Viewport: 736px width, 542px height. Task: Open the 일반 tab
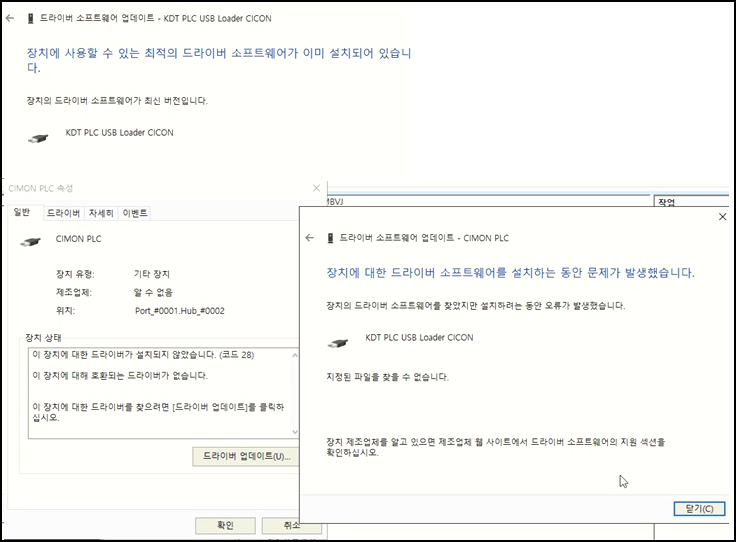tap(22, 212)
